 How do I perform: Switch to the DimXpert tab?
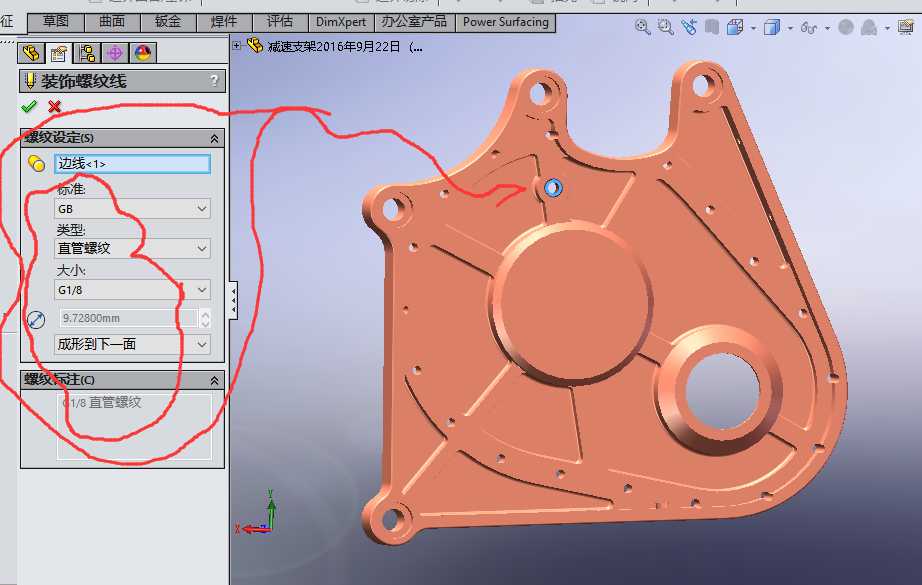(340, 22)
